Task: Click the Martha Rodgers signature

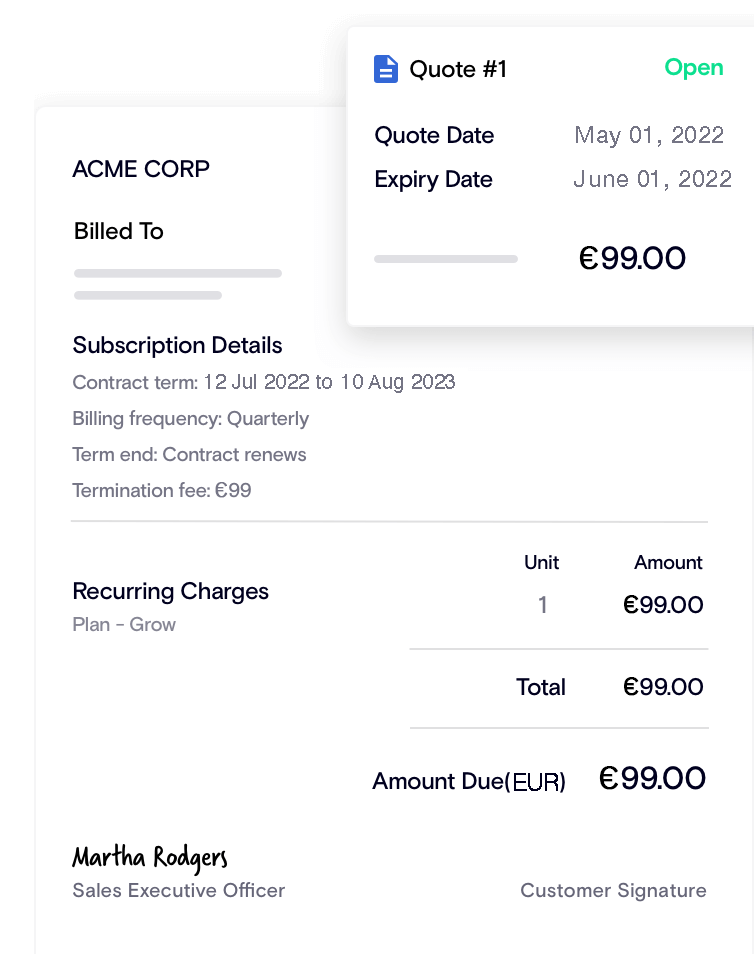Action: [150, 858]
